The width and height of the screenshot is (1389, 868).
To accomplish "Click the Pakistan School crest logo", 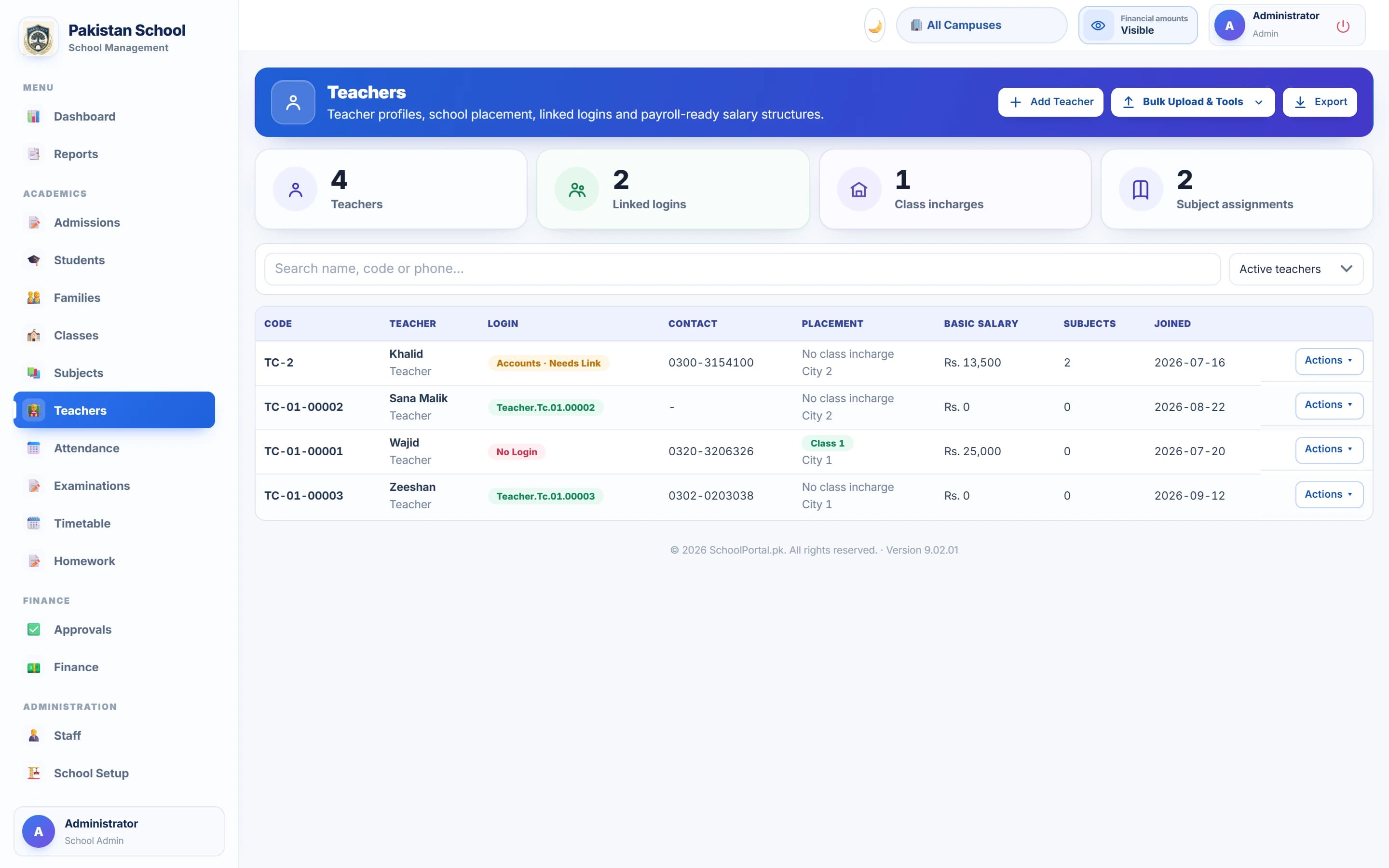I will click(x=39, y=37).
